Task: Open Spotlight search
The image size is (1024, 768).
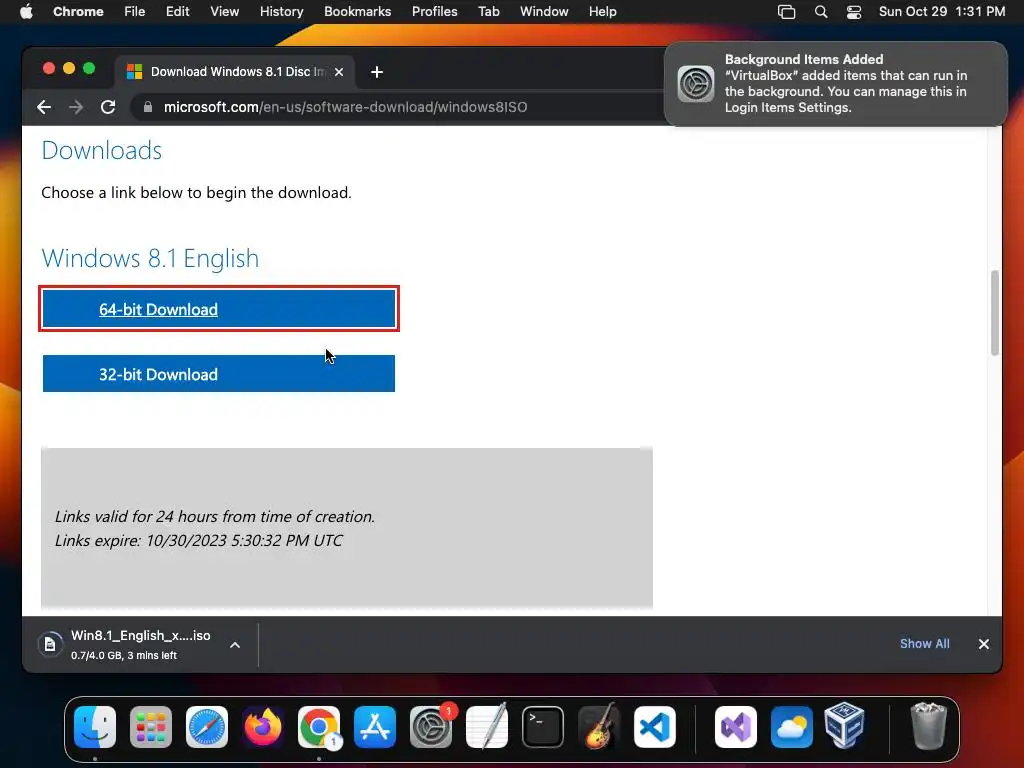Action: [x=821, y=12]
